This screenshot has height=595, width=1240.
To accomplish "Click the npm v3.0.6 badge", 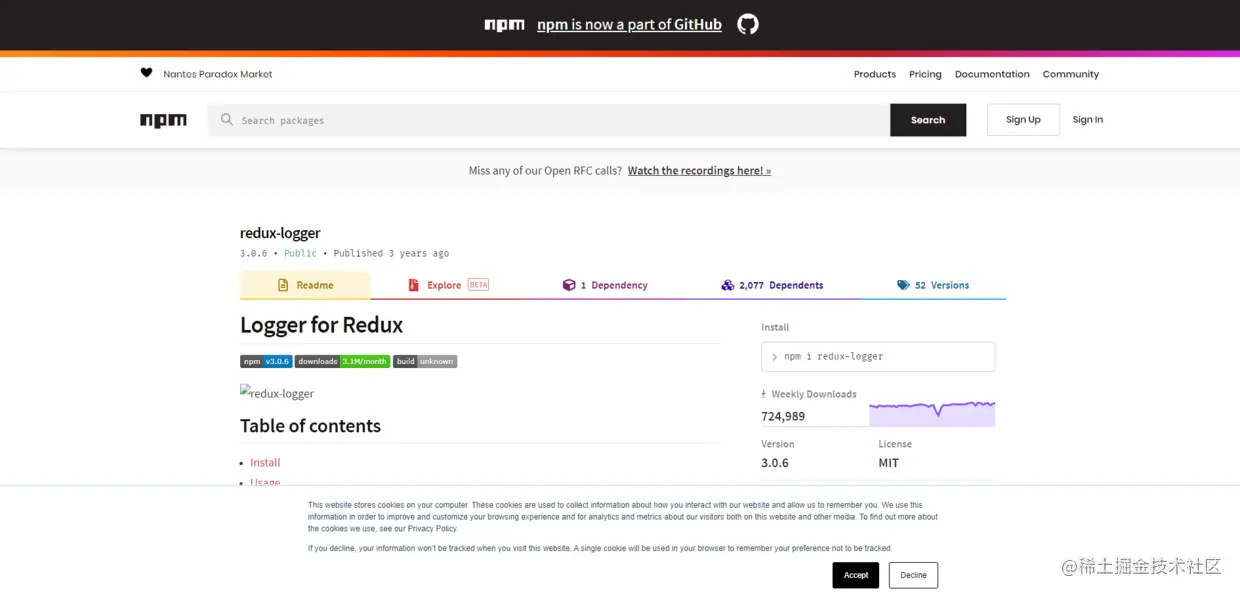I will click(266, 361).
